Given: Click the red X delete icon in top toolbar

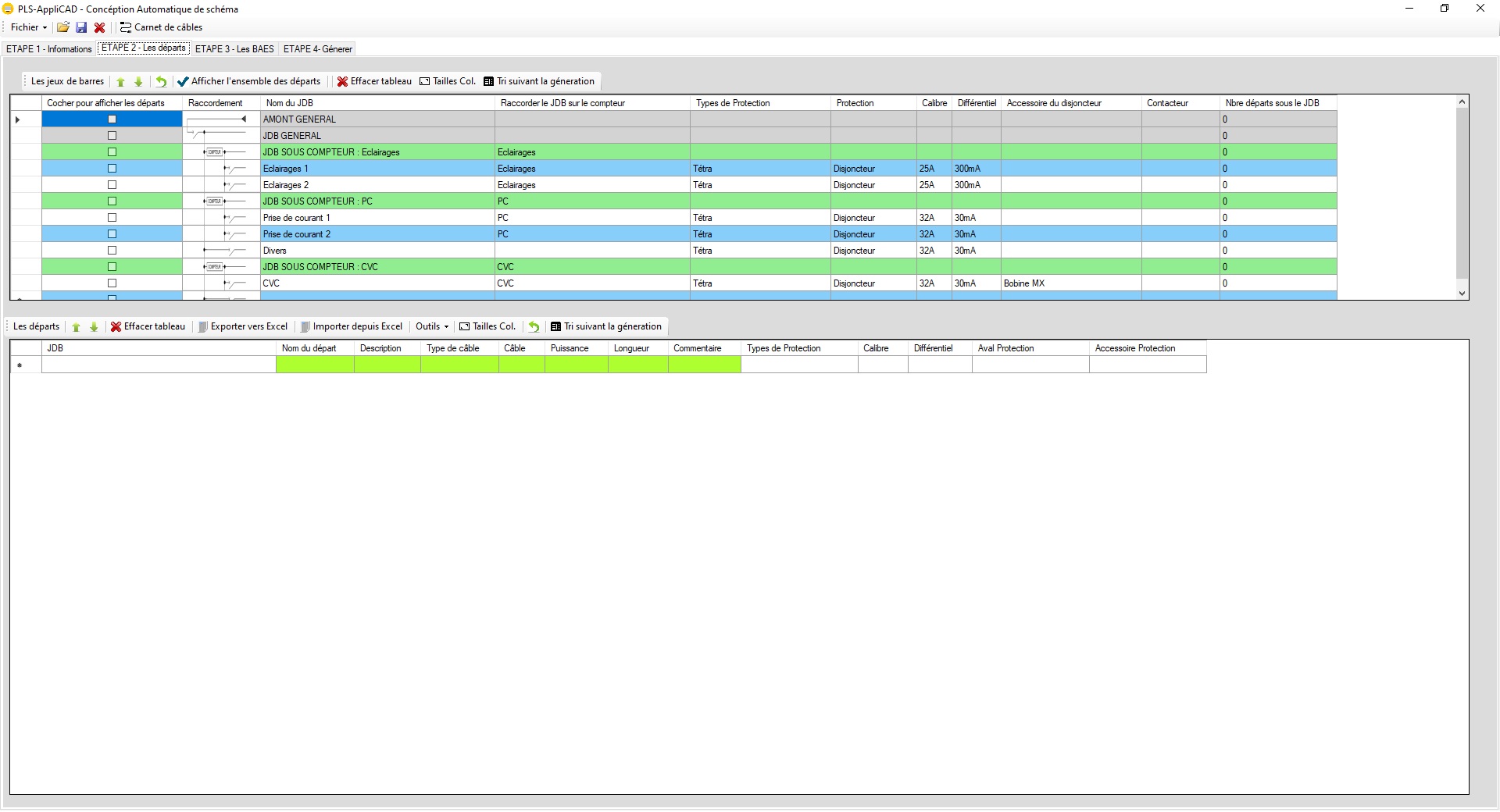Looking at the screenshot, I should [99, 27].
